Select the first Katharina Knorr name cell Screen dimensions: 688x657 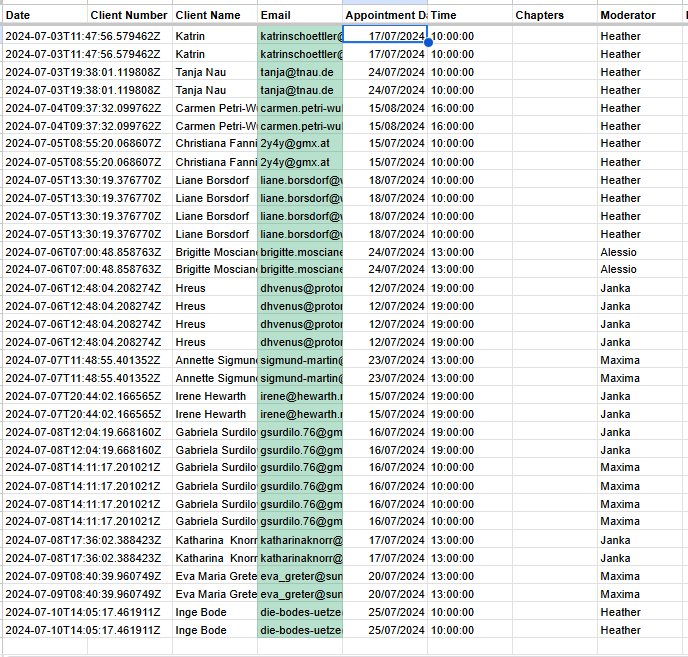215,540
